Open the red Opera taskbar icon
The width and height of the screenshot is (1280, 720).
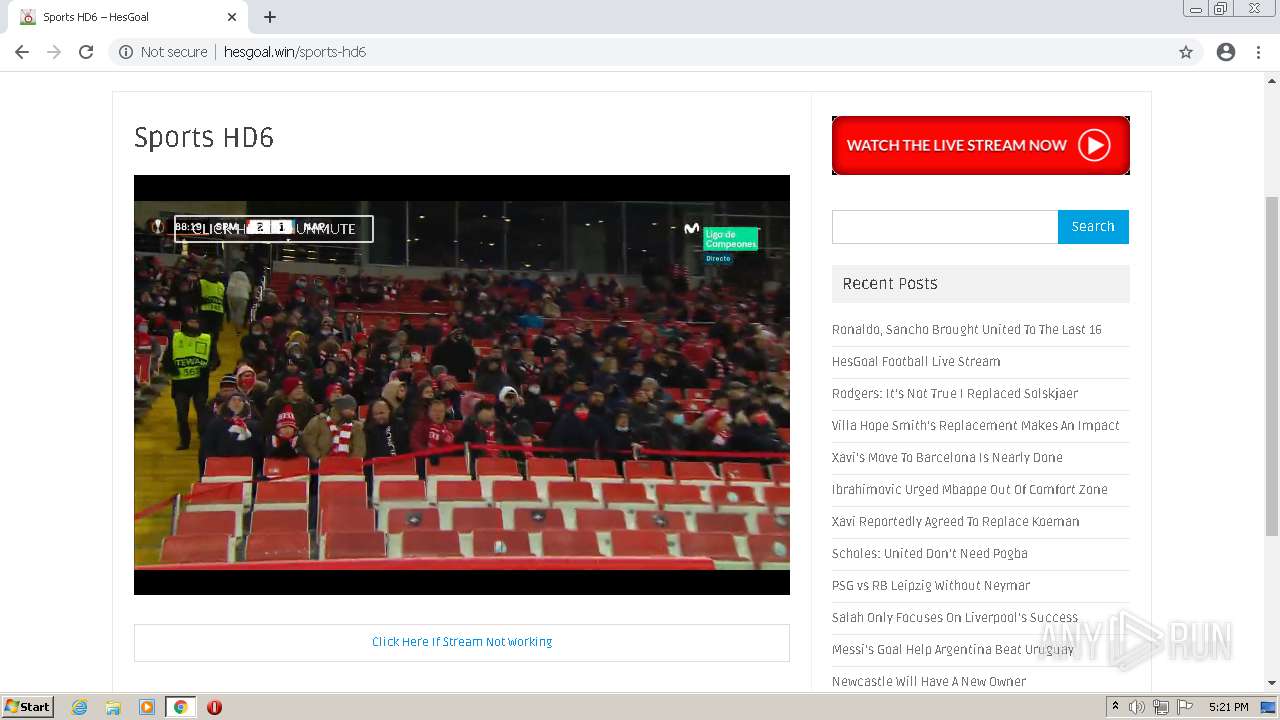(x=214, y=707)
